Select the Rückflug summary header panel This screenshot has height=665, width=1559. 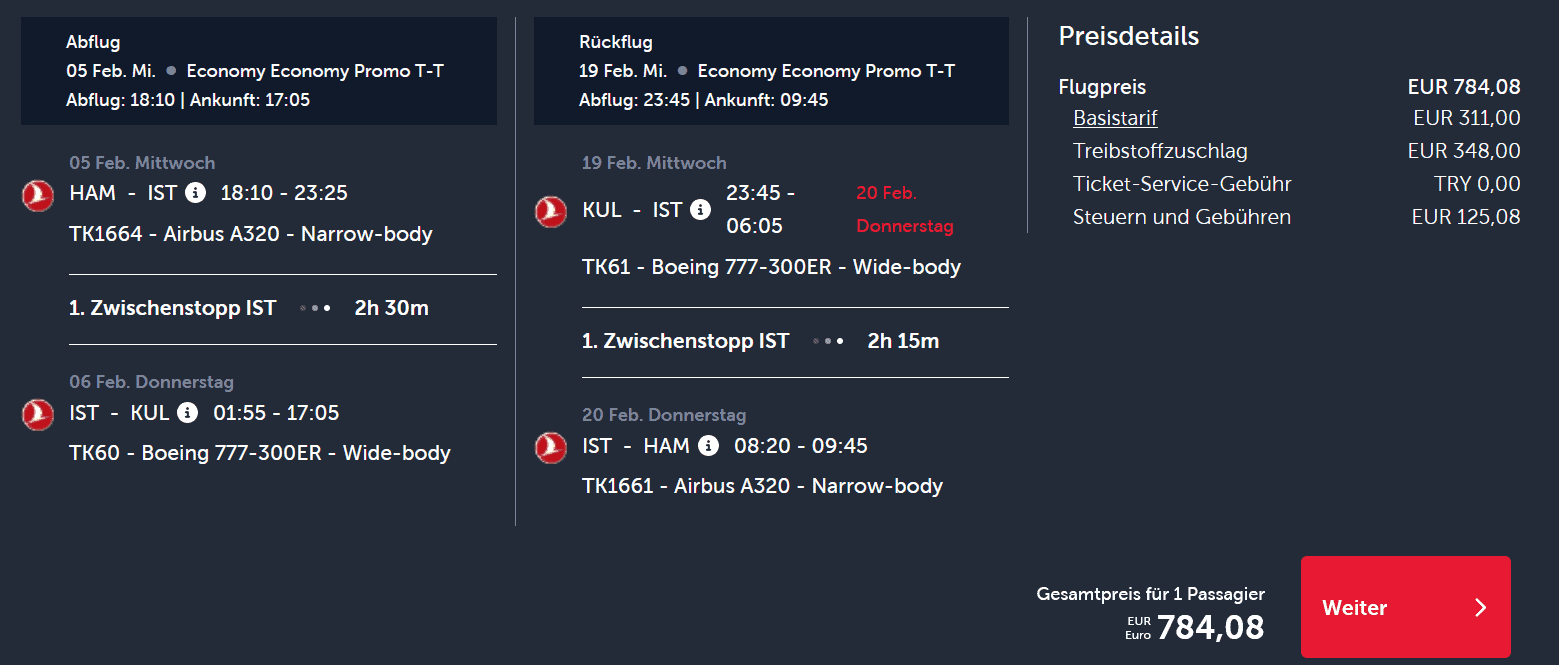771,71
